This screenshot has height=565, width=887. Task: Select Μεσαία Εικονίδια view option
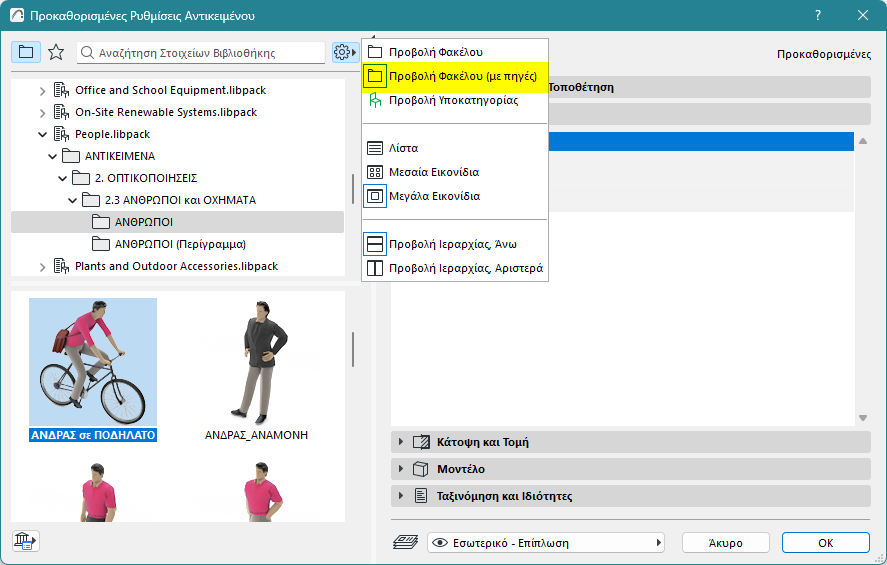click(455, 172)
